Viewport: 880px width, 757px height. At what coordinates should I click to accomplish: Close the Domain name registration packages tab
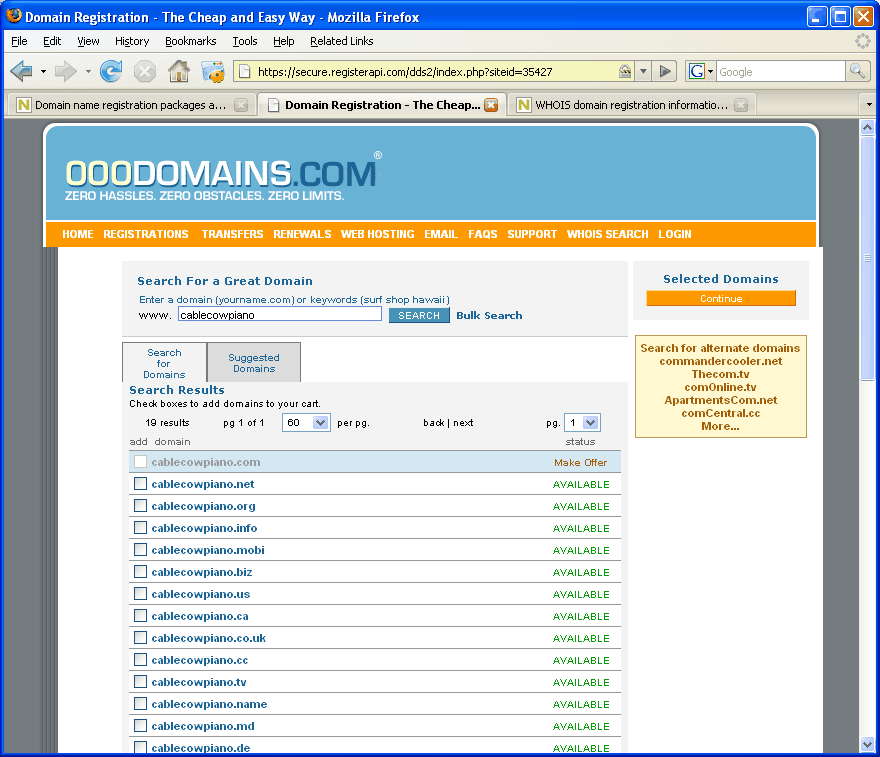(x=241, y=105)
